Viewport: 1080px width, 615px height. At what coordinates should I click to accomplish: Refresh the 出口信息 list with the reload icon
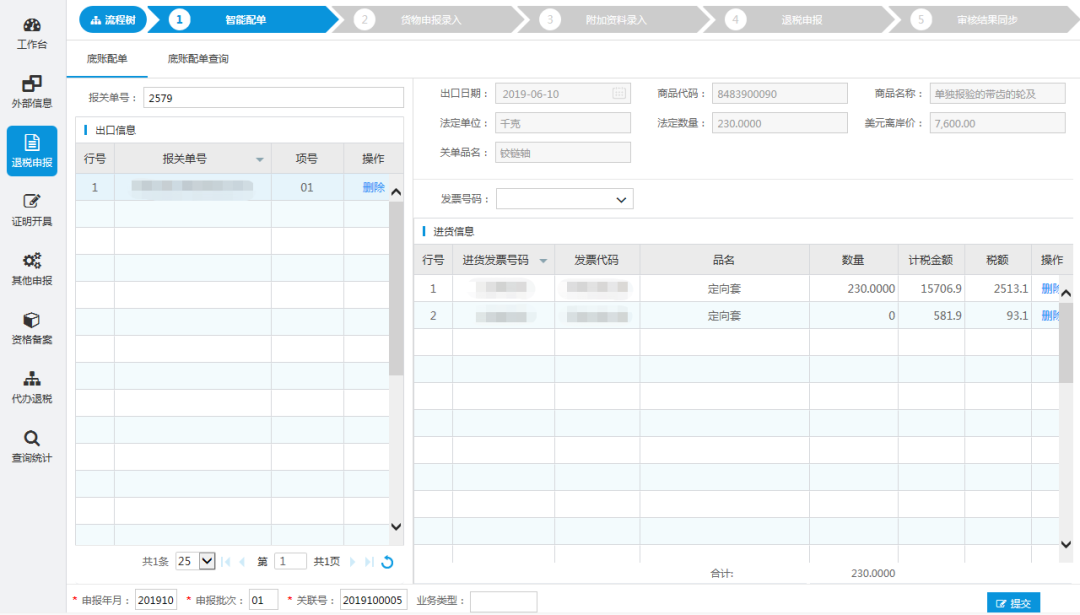pos(388,562)
